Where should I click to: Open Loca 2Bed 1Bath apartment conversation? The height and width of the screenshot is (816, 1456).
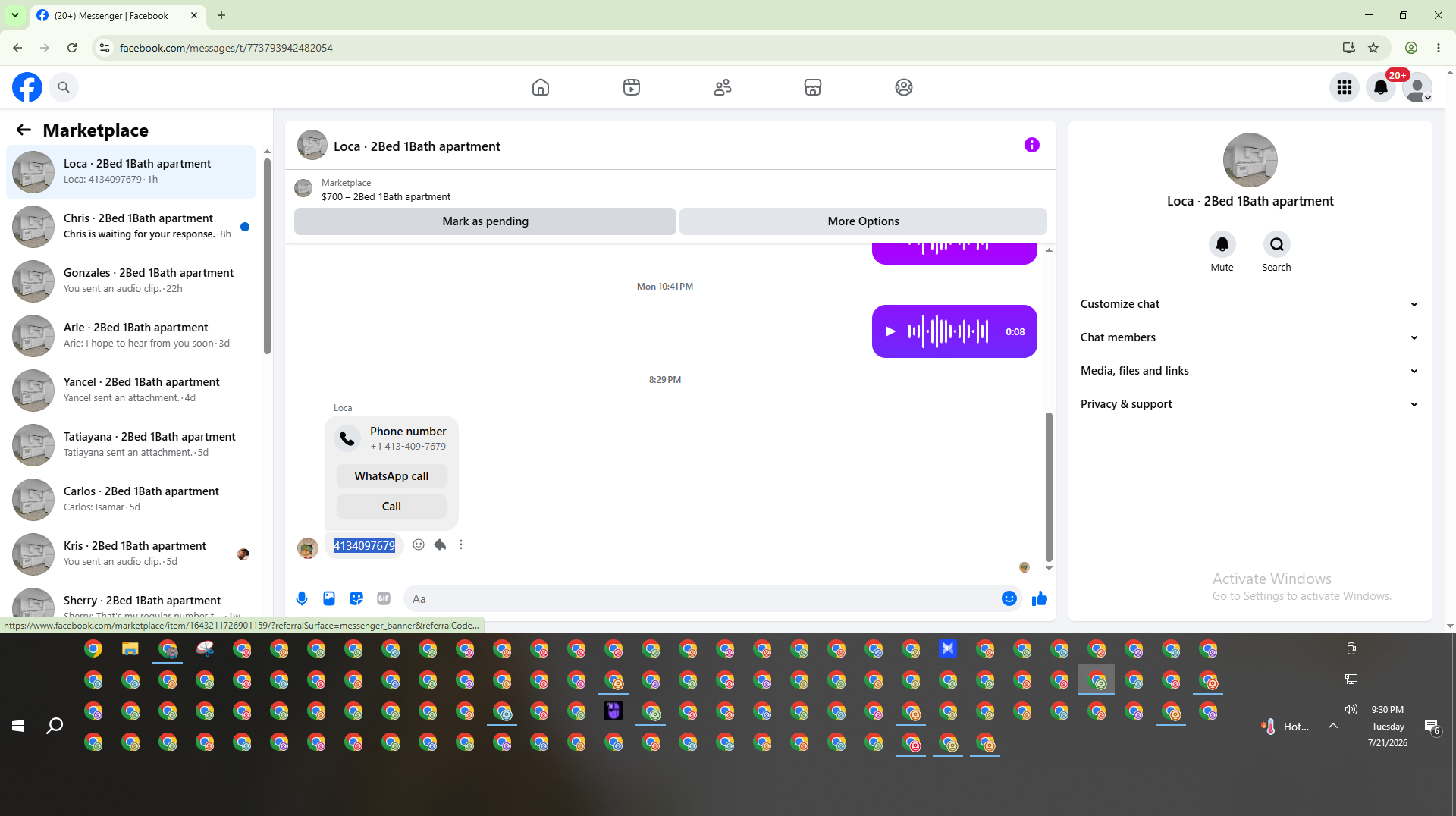click(131, 172)
